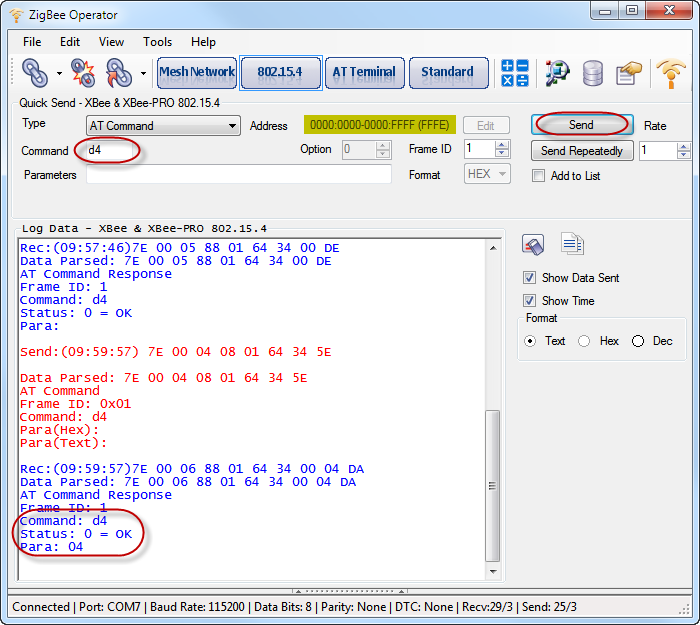This screenshot has width=700, height=625.
Task: Click the disconnect broken link icon
Action: [x=83, y=72]
